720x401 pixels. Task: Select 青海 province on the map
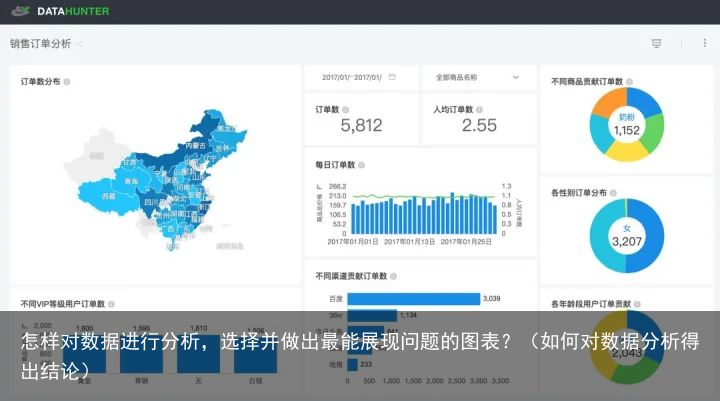131,181
